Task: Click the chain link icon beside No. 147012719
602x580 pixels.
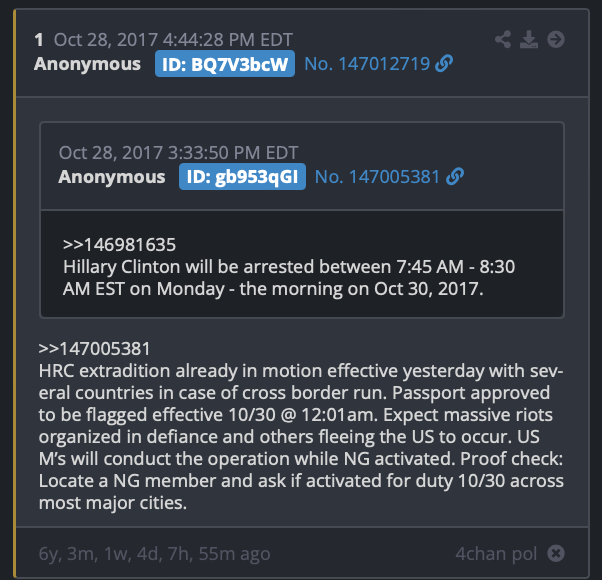Action: (x=444, y=63)
